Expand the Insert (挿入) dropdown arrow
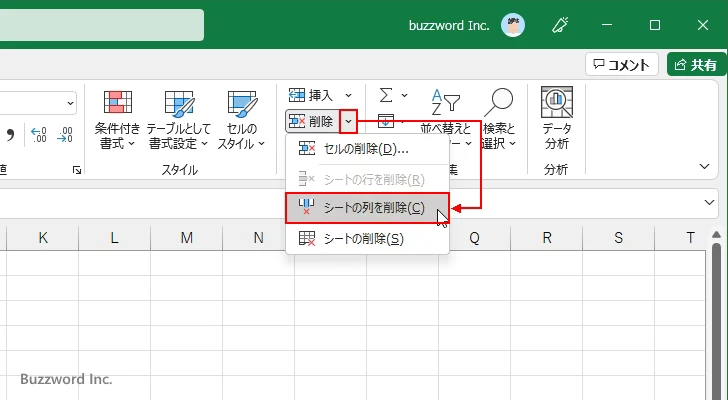The image size is (728, 400). (x=348, y=95)
